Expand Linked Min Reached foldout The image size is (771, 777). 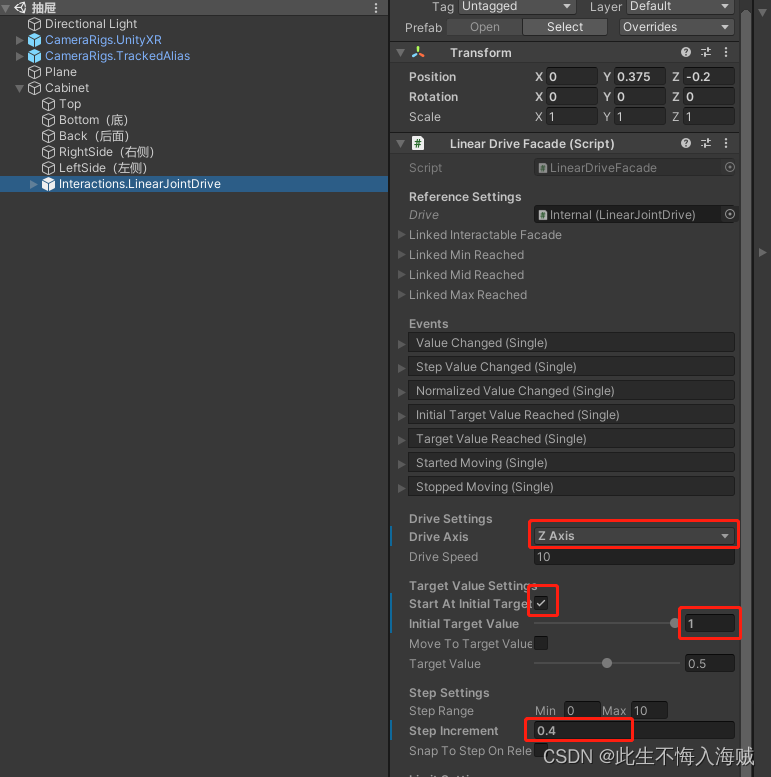402,255
